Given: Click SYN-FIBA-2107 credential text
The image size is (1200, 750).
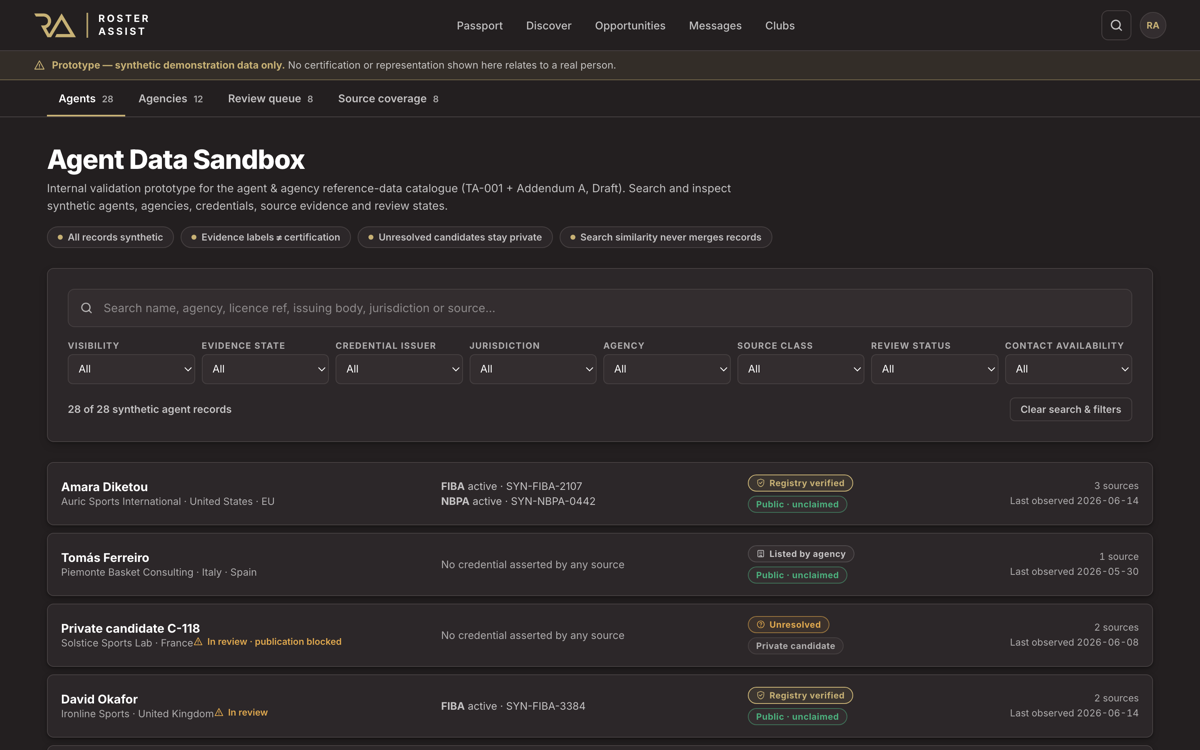Looking at the screenshot, I should tap(543, 487).
